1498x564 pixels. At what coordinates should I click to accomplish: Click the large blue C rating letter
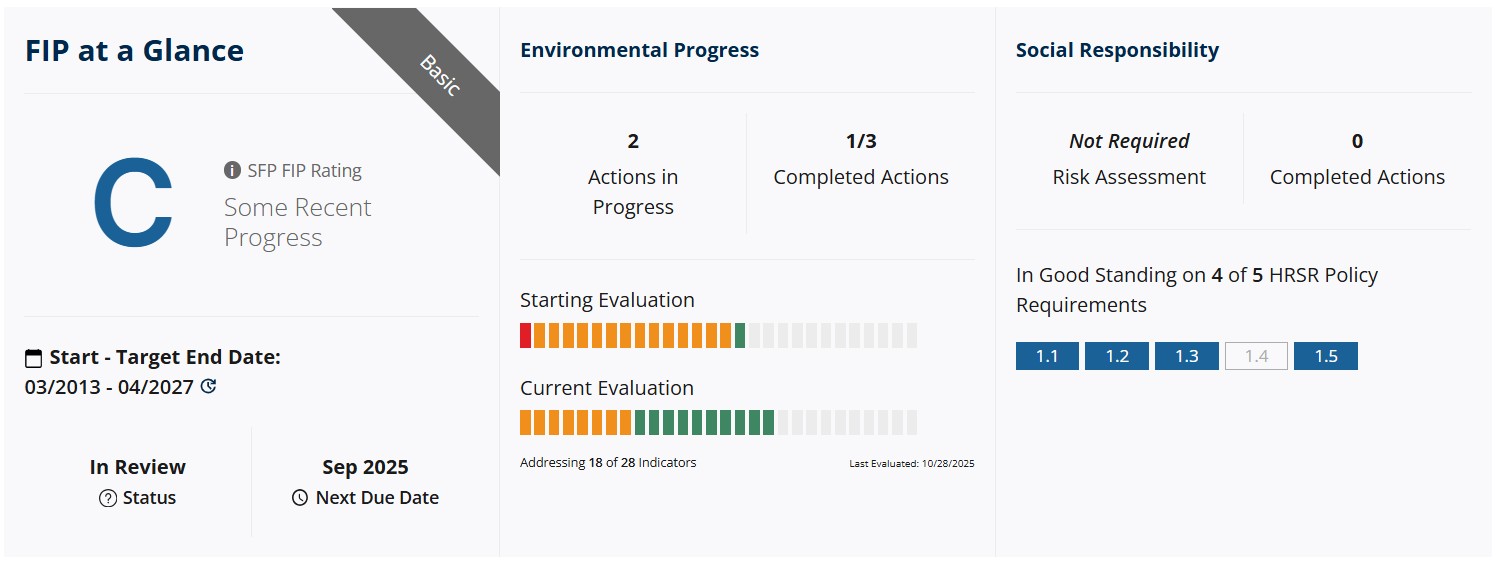pos(132,204)
